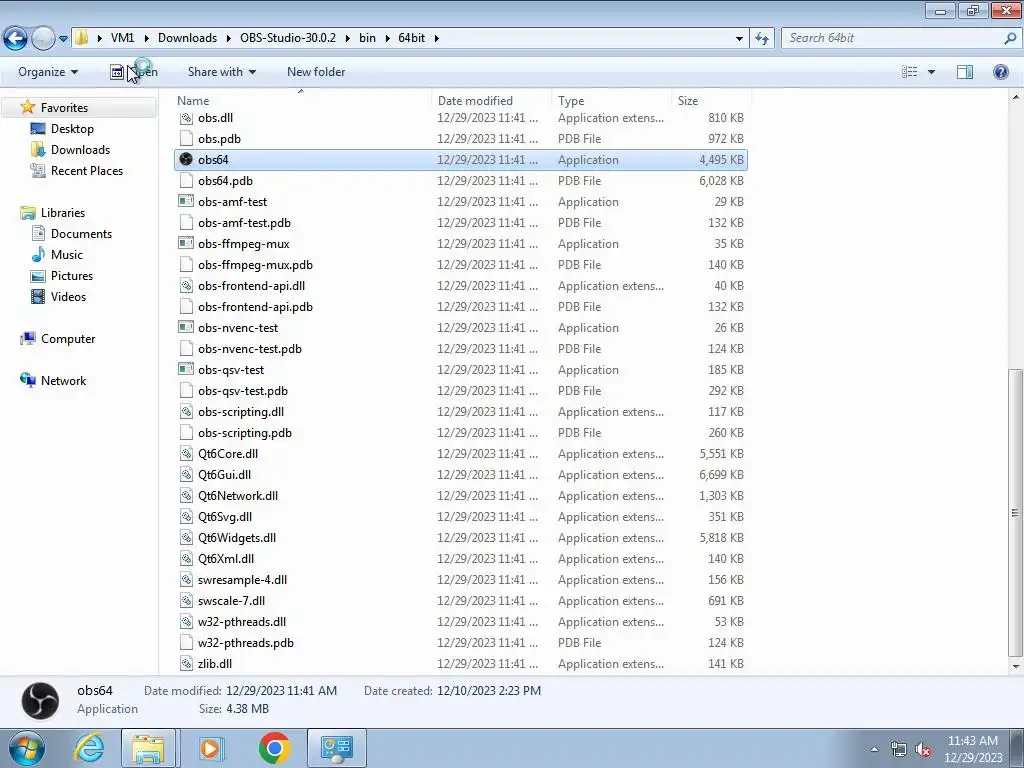Viewport: 1024px width, 768px height.
Task: Click the Qt6Core.dll file icon
Action: pos(185,453)
